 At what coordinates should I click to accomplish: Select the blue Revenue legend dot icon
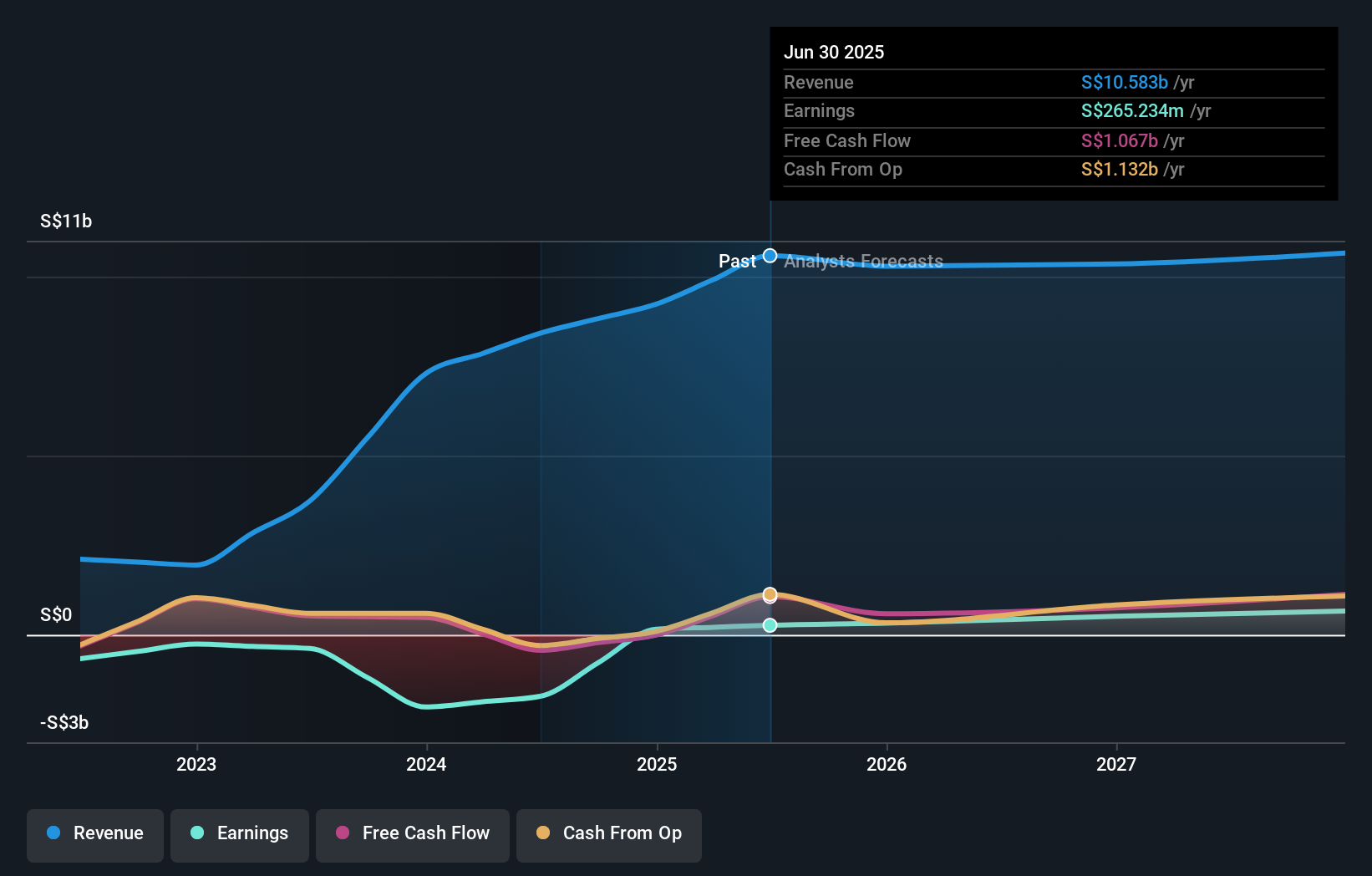pyautogui.click(x=53, y=834)
